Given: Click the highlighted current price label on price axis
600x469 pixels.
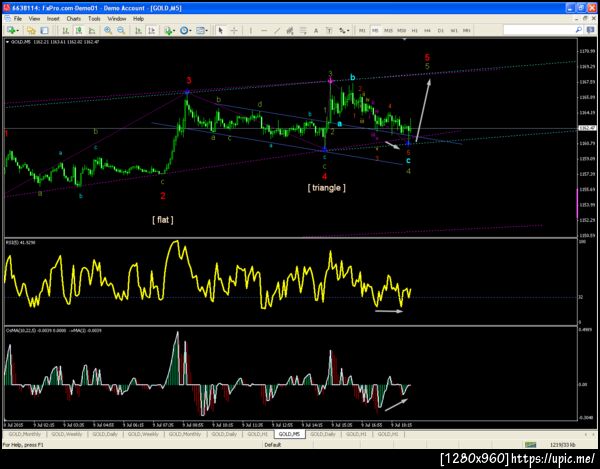Looking at the screenshot, I should click(587, 128).
